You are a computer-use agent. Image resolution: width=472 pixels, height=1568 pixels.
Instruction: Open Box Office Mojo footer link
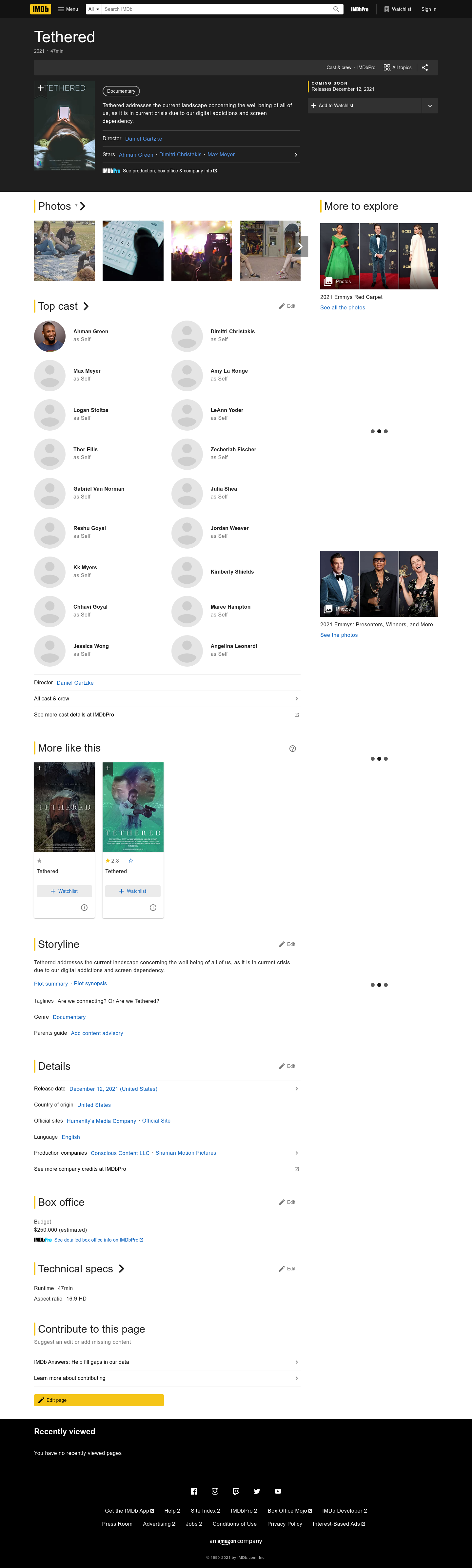[x=290, y=1511]
